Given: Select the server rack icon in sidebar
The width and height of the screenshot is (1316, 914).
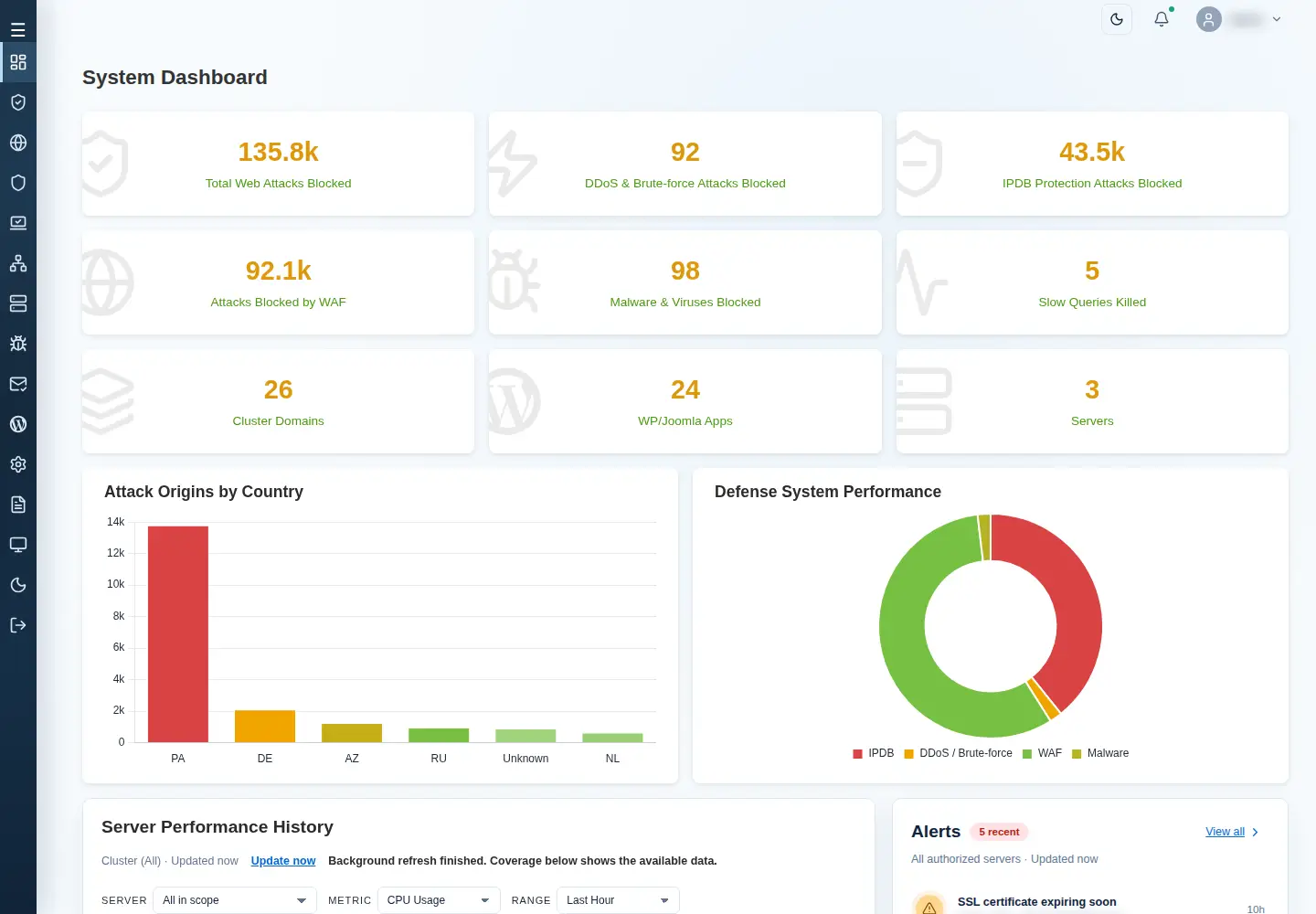Looking at the screenshot, I should point(18,303).
